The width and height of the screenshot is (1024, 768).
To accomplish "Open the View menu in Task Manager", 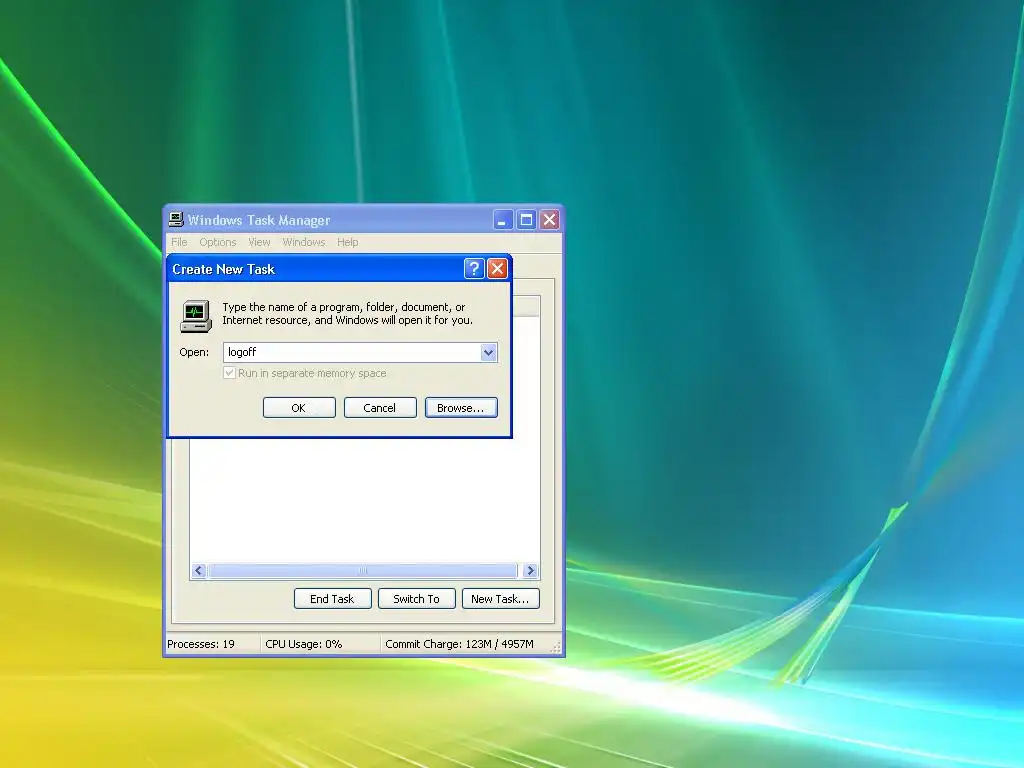I will 259,242.
